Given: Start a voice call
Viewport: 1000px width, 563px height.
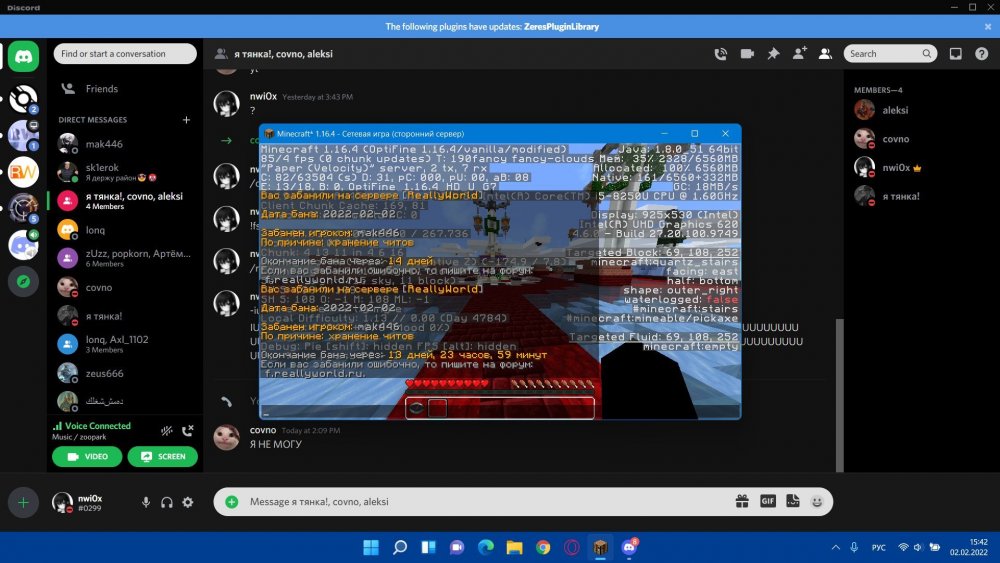Looking at the screenshot, I should pos(721,54).
